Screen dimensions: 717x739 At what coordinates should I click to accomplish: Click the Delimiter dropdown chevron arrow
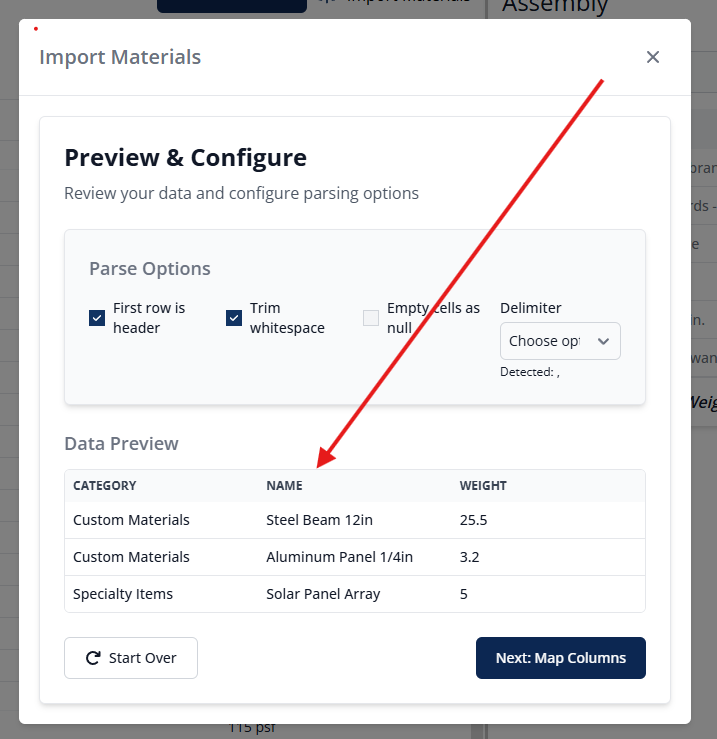pos(603,341)
